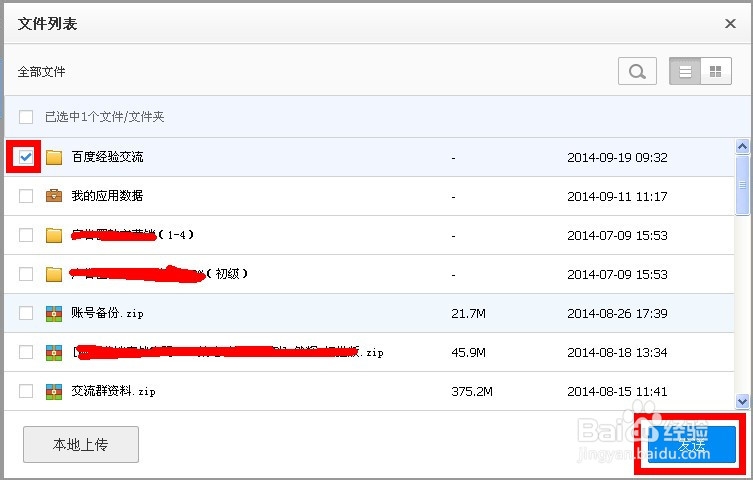Select the 账号备份.zip checkbox
753x480 pixels.
[x=26, y=313]
